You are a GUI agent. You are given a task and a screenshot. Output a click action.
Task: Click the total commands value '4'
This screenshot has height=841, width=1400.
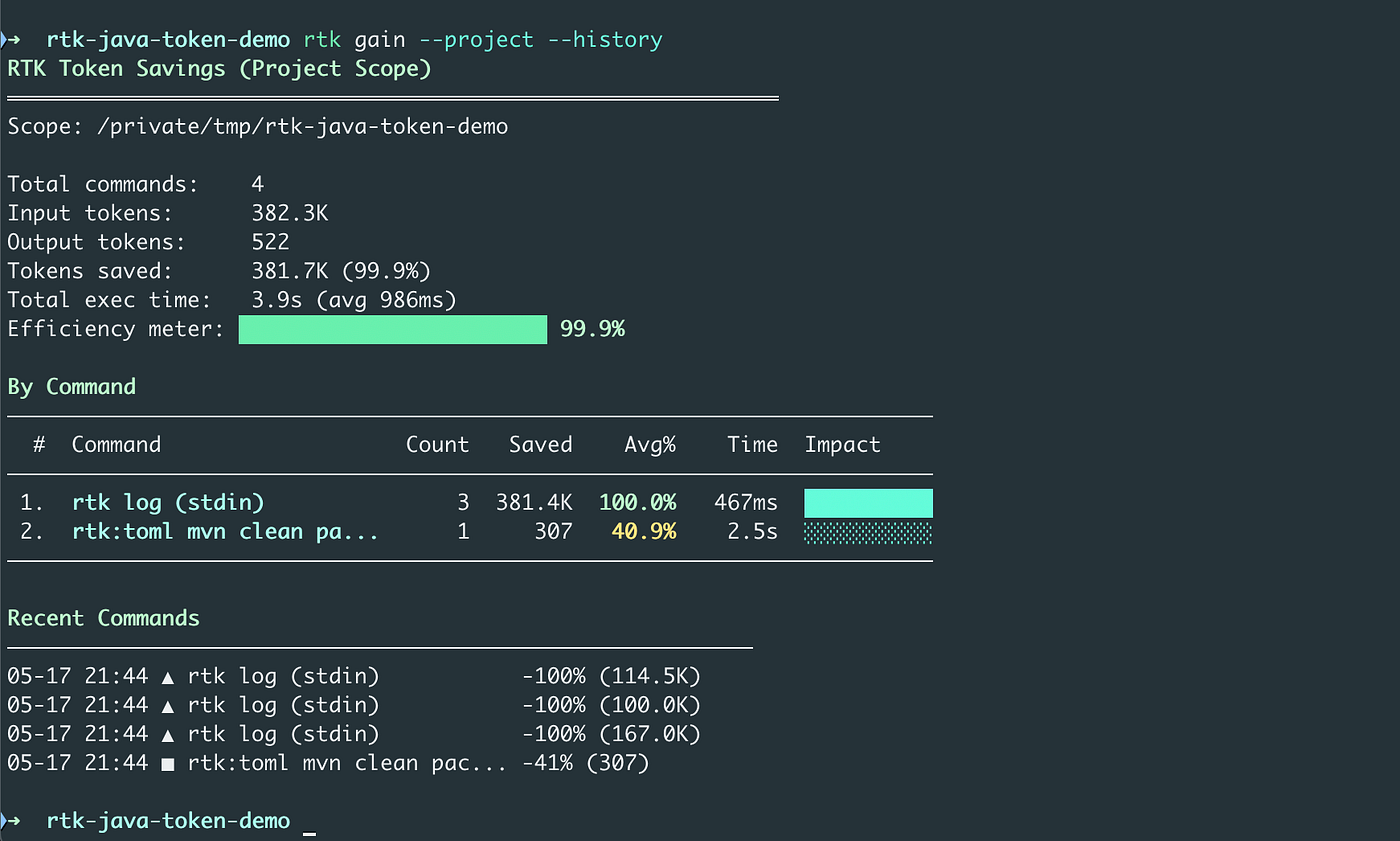click(258, 184)
